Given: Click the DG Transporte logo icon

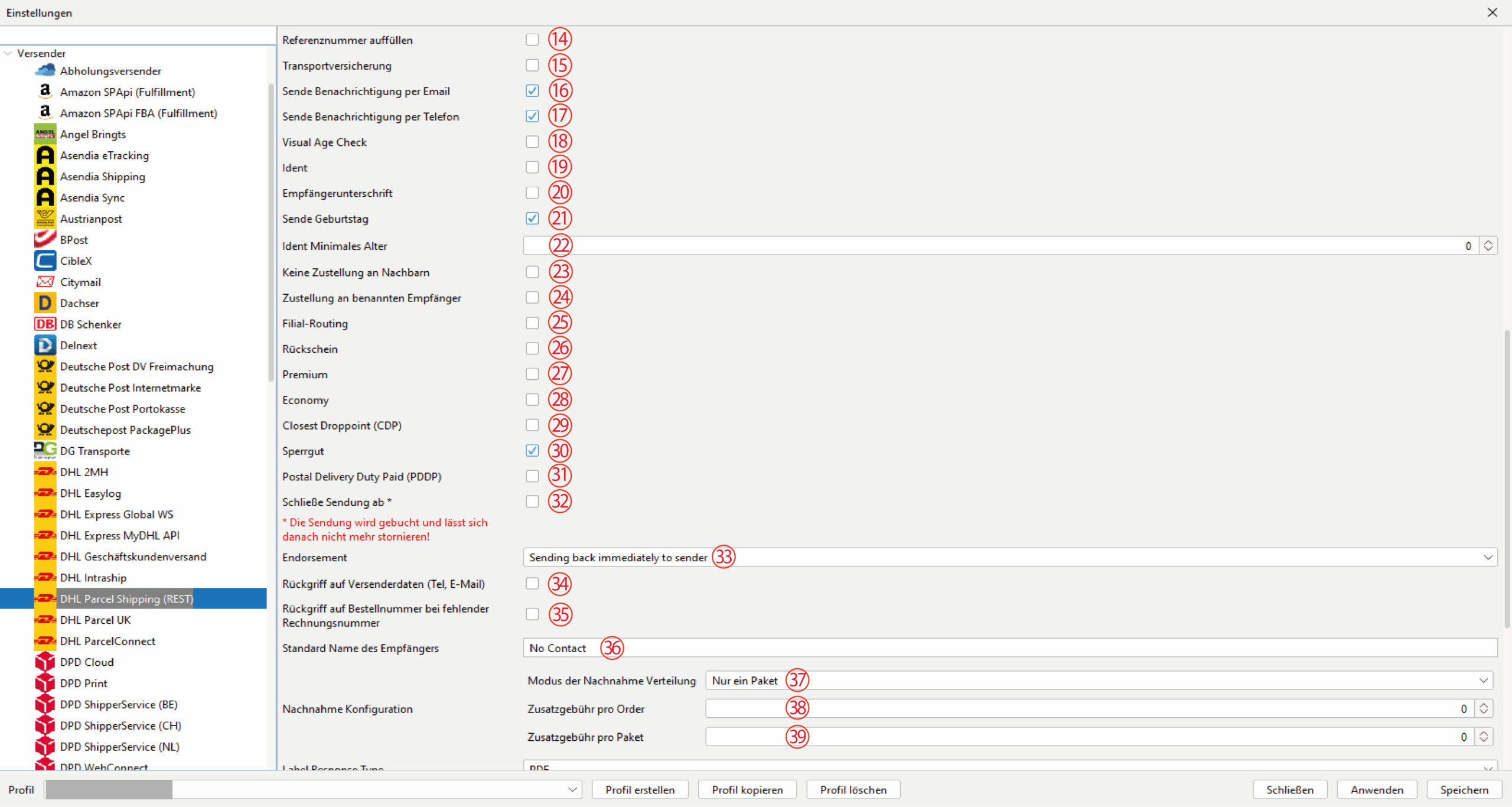Looking at the screenshot, I should [x=45, y=451].
